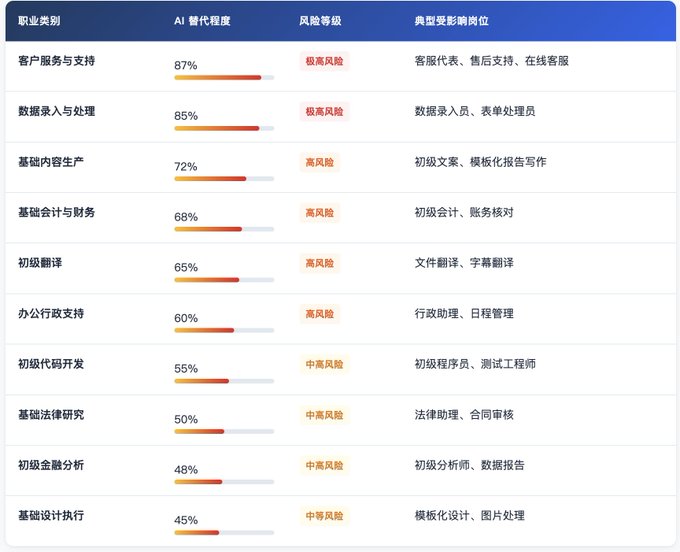Select the 典型受影响岗位 column header
Viewport: 680px width, 552px height.
point(451,21)
